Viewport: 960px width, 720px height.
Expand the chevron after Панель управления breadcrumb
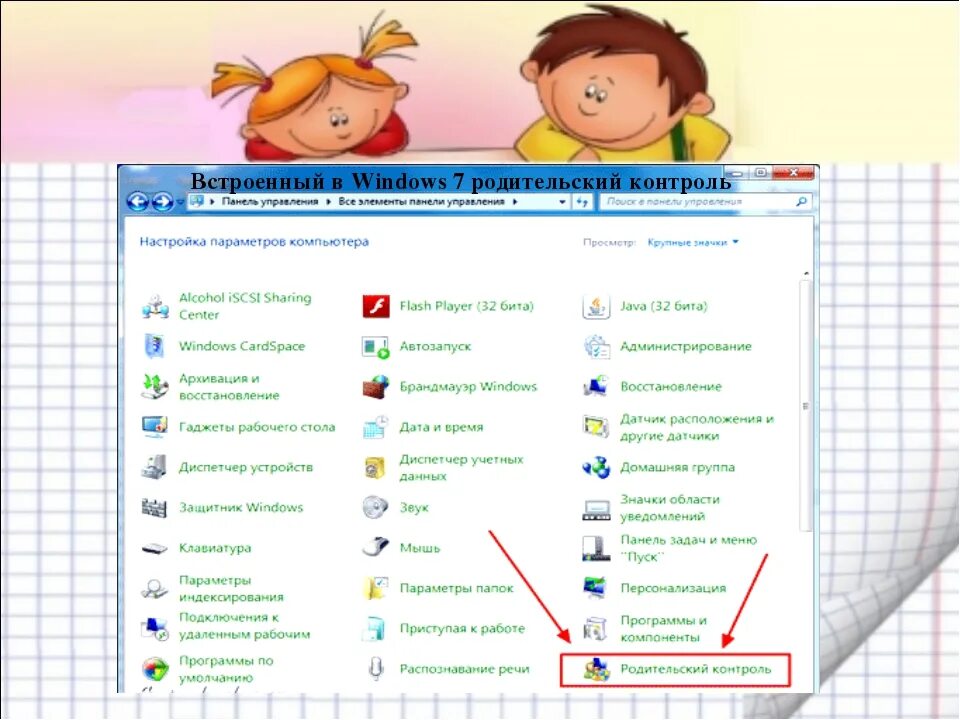pyautogui.click(x=328, y=201)
